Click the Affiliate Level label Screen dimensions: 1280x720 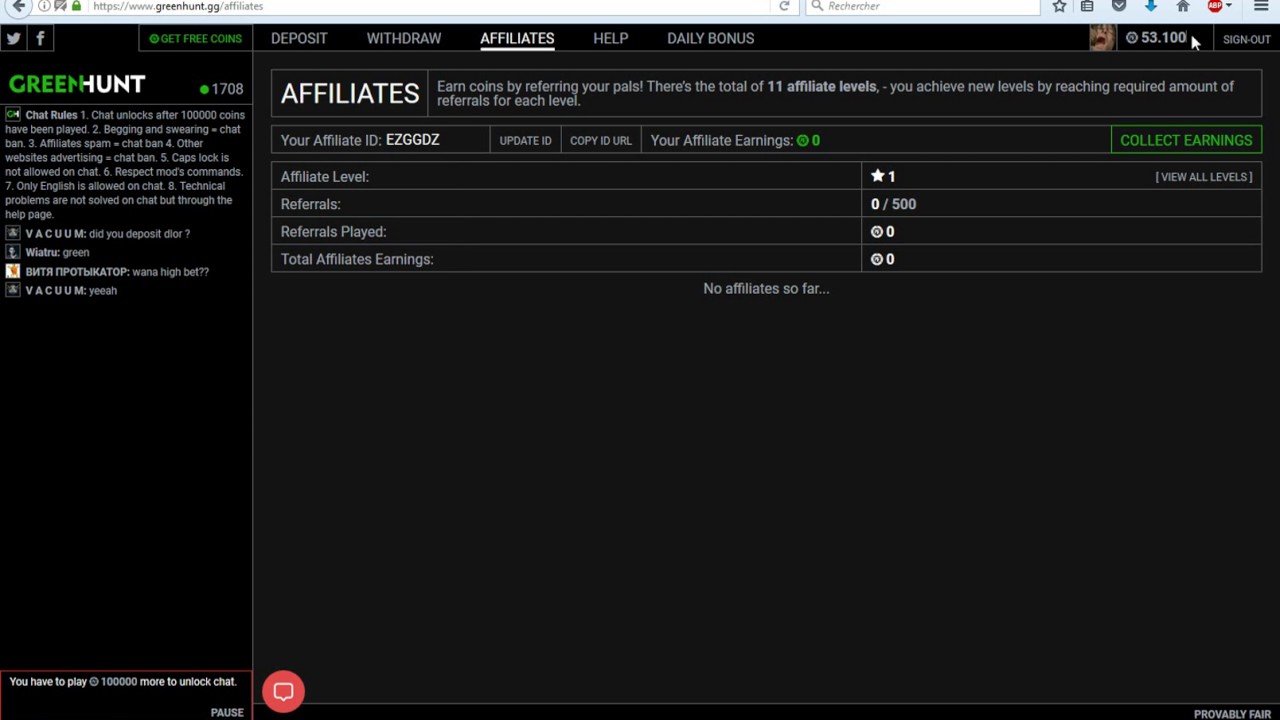click(324, 176)
